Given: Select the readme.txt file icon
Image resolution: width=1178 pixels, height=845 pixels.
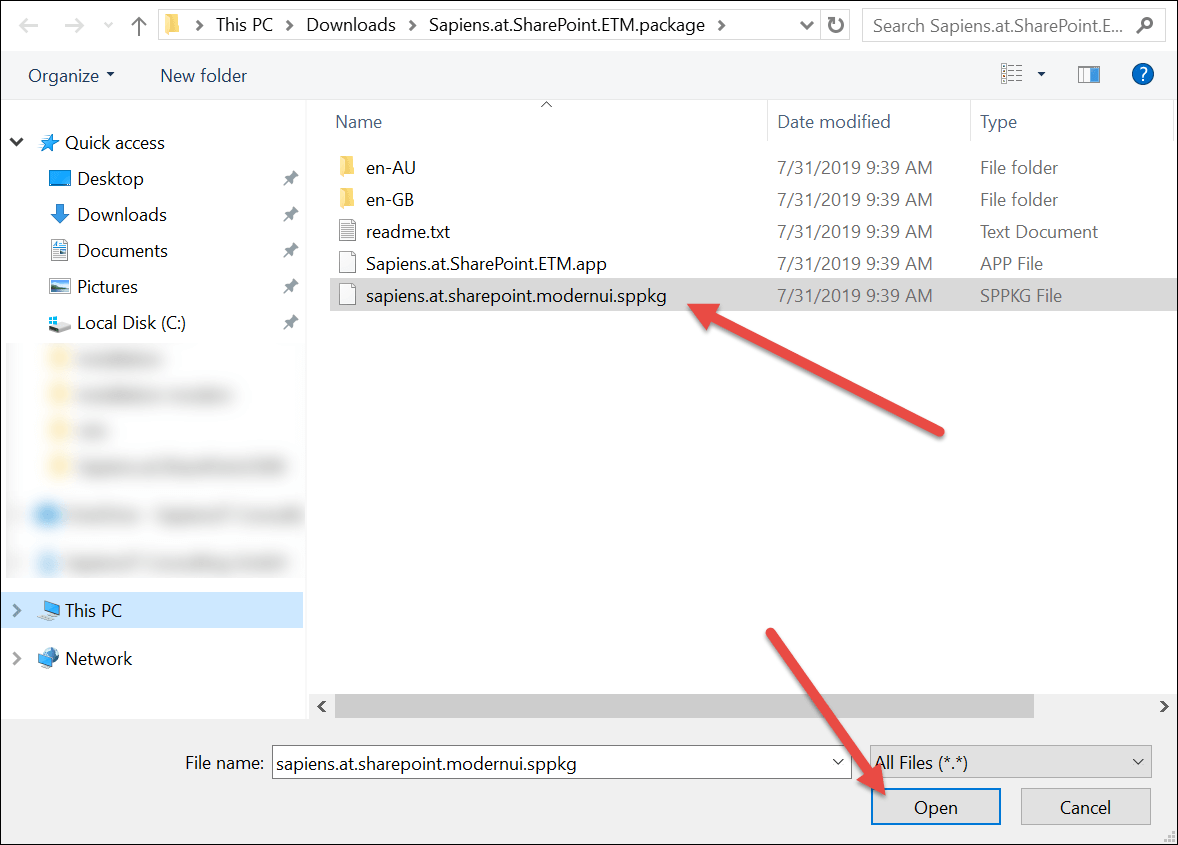Looking at the screenshot, I should pos(347,231).
